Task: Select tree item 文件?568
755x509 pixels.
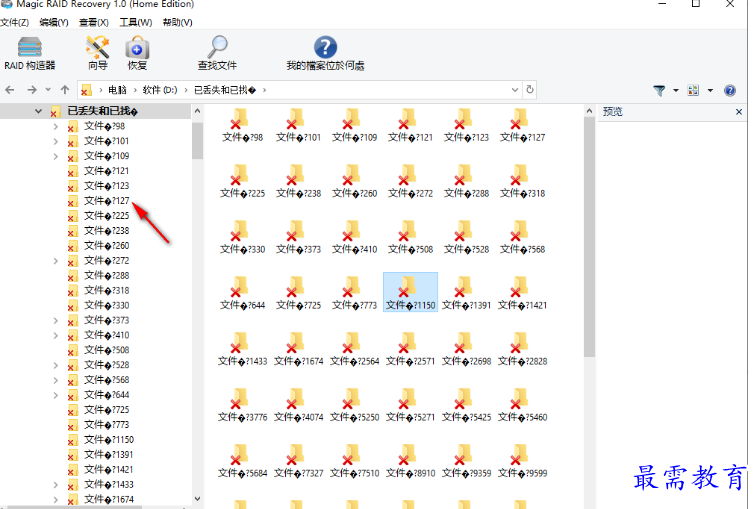Action: pyautogui.click(x=106, y=380)
